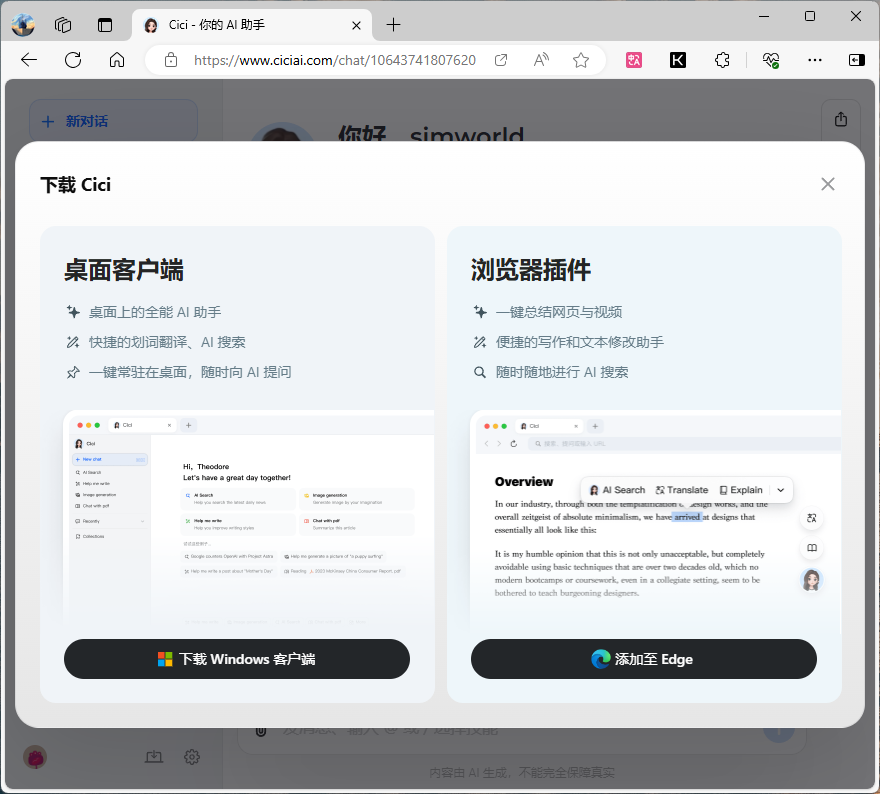Click text 一键常驻在桌面，随时向 AI 提问
880x794 pixels.
click(x=190, y=372)
